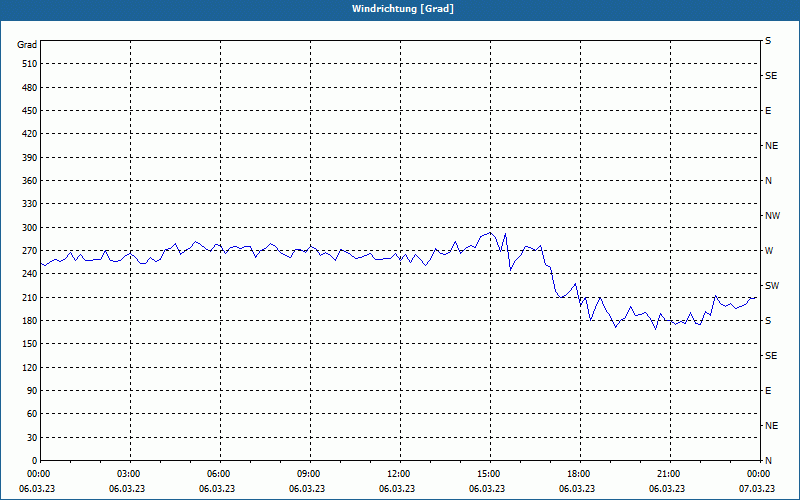Viewport: 800px width, 500px height.
Task: Click the y-axis value "270"
Action: [x=30, y=251]
